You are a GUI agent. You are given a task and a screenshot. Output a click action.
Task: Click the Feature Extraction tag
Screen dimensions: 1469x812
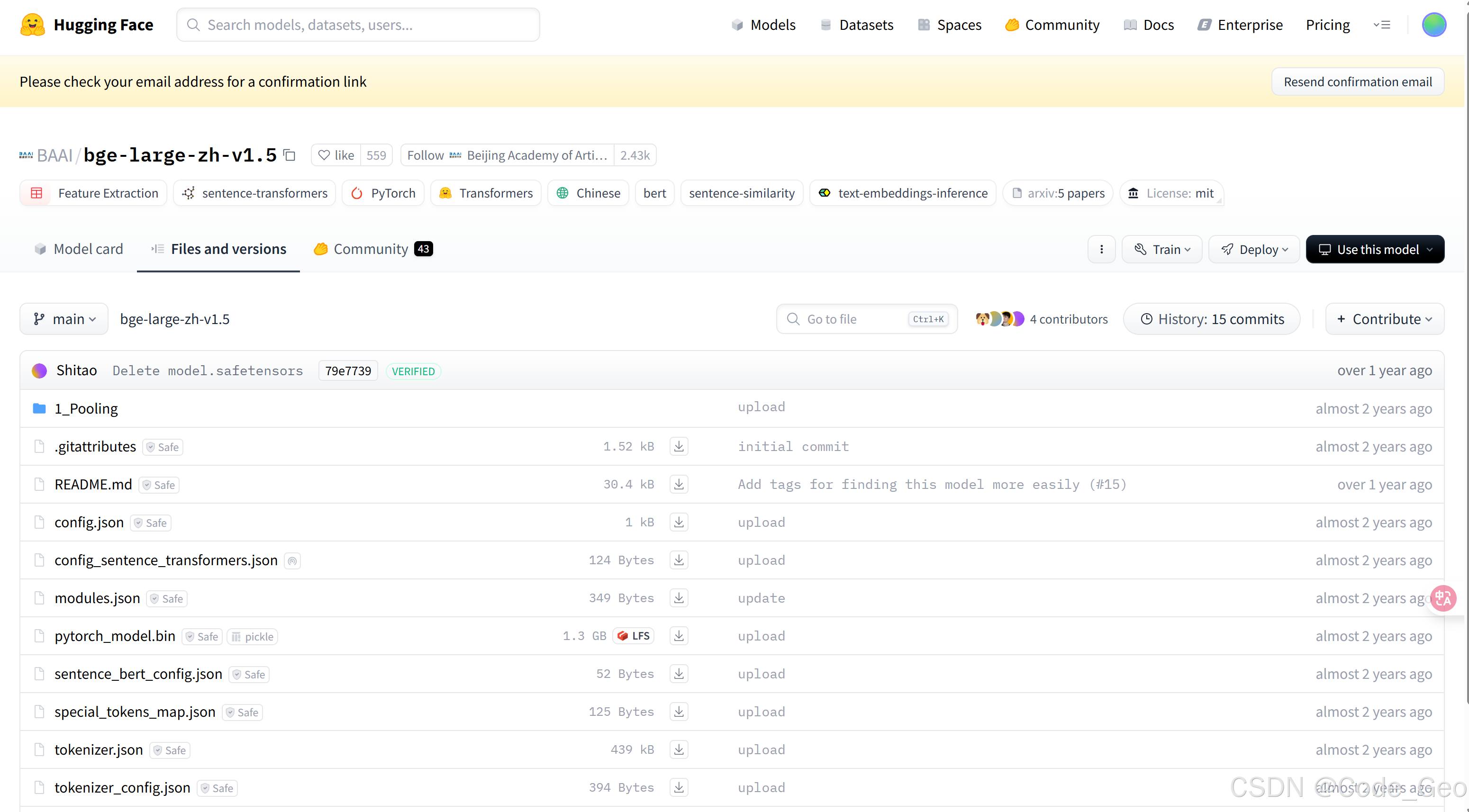pos(93,193)
